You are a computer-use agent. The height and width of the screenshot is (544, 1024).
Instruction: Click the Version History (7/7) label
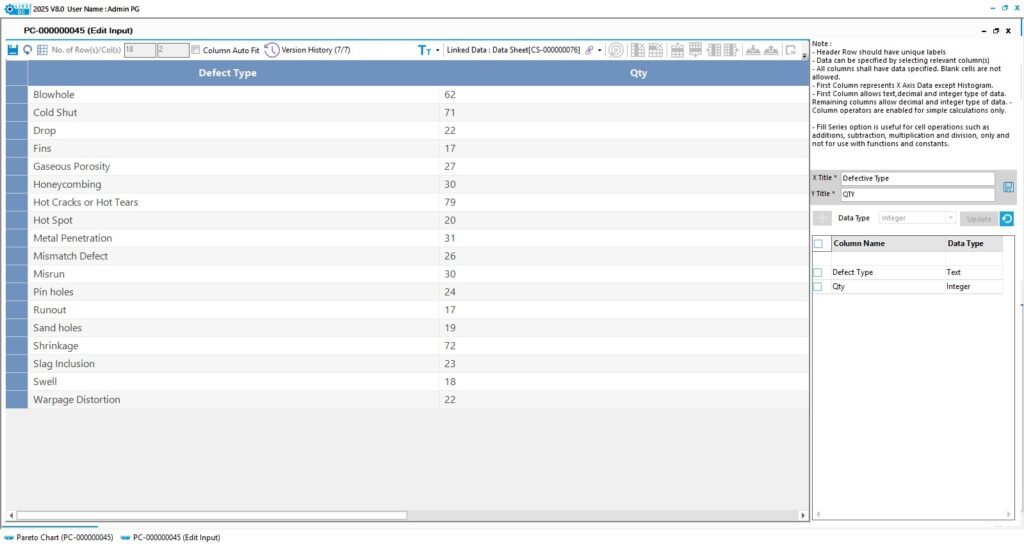click(316, 50)
